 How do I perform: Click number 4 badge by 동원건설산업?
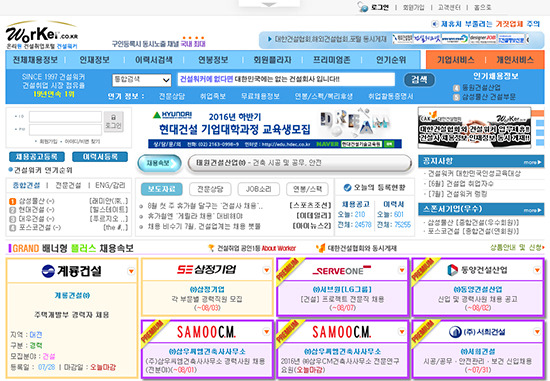(456, 88)
